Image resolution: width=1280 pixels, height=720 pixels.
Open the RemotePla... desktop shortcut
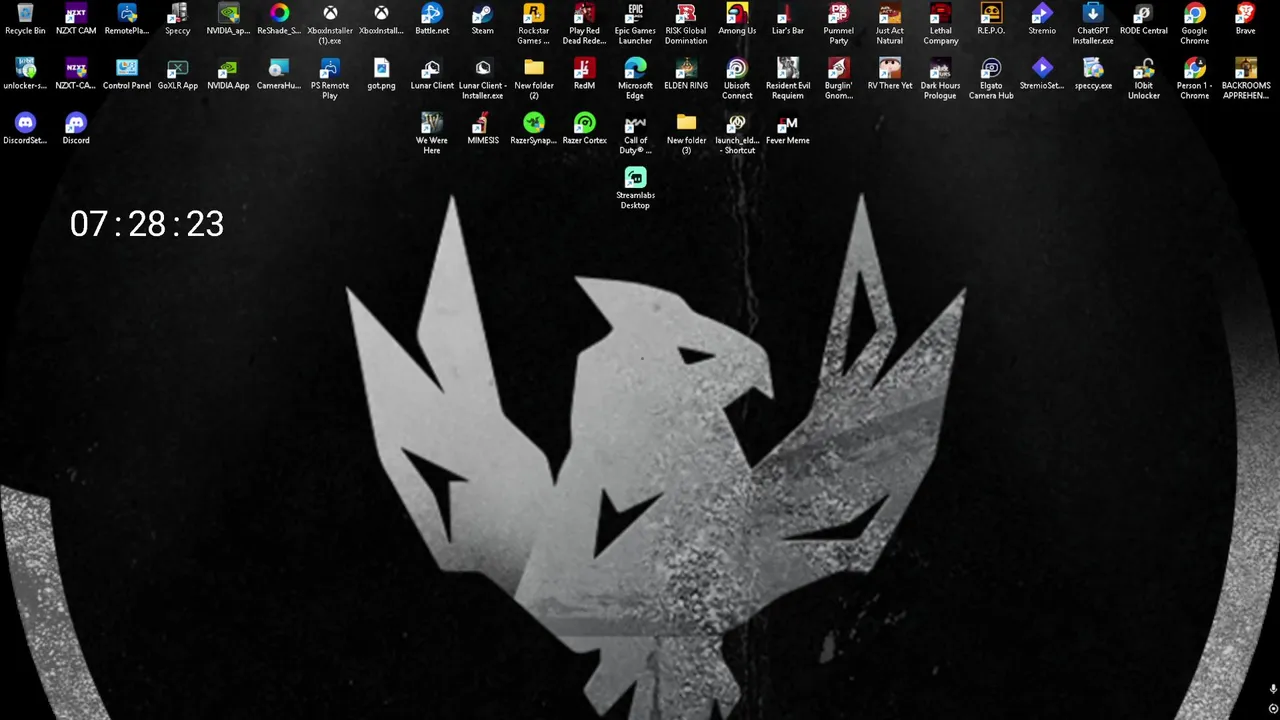pyautogui.click(x=127, y=19)
